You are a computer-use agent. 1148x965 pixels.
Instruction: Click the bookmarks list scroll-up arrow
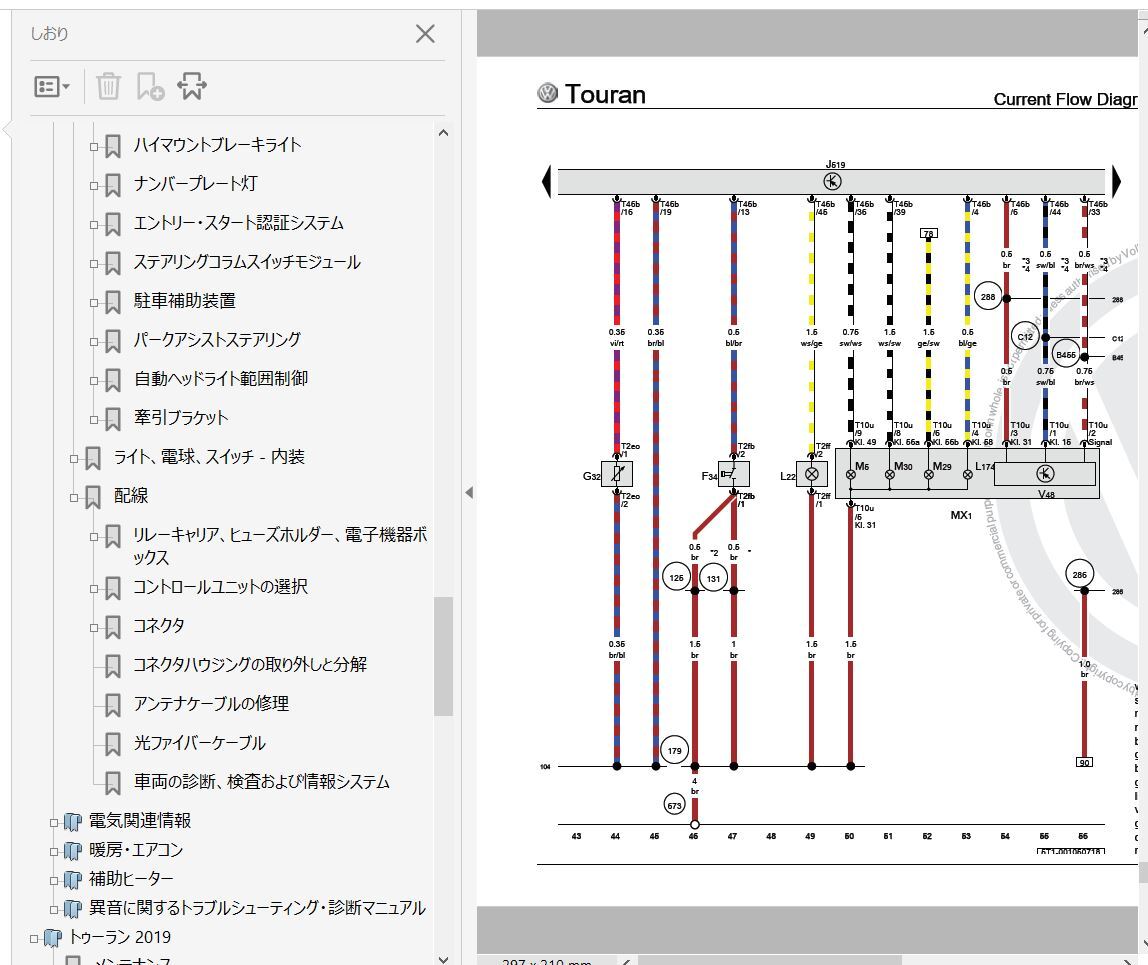[443, 133]
